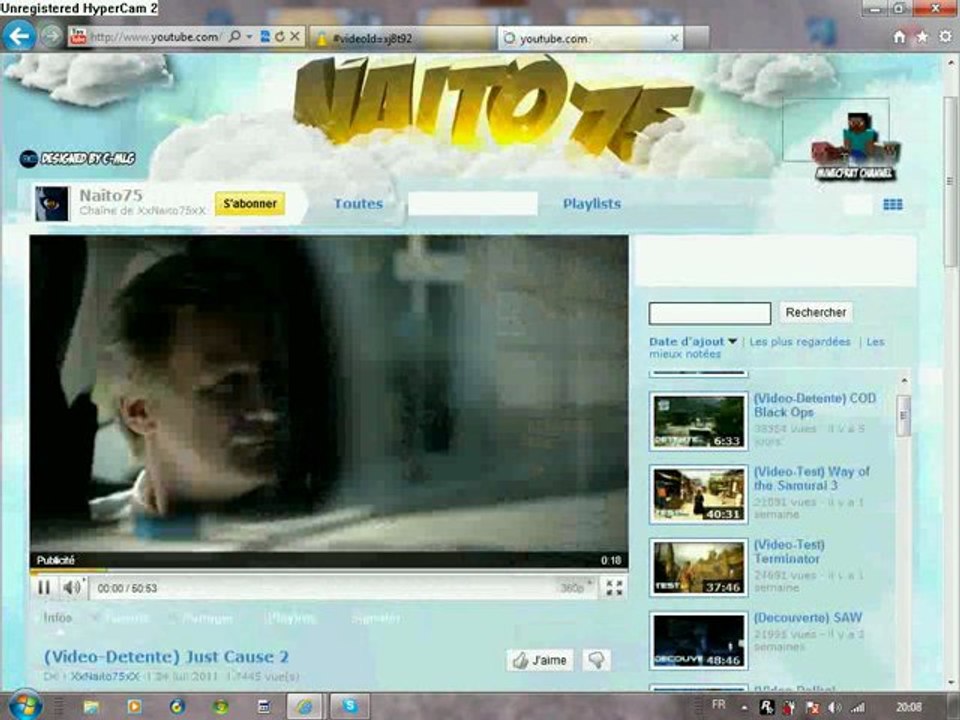Open the browser Home page icon

point(899,37)
